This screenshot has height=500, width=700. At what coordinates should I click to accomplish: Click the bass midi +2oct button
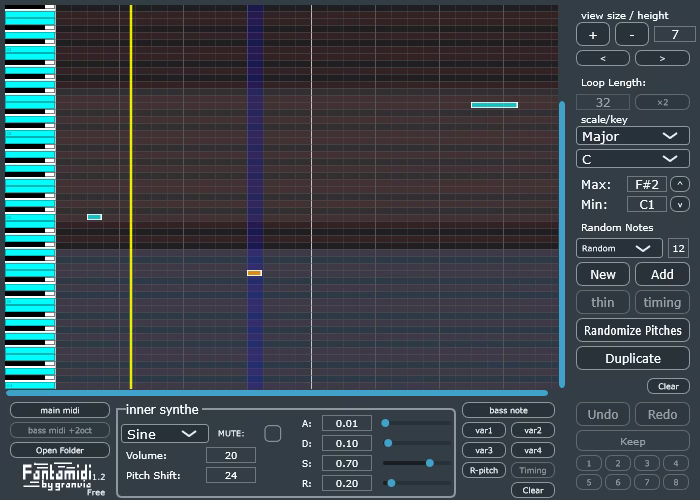click(60, 430)
